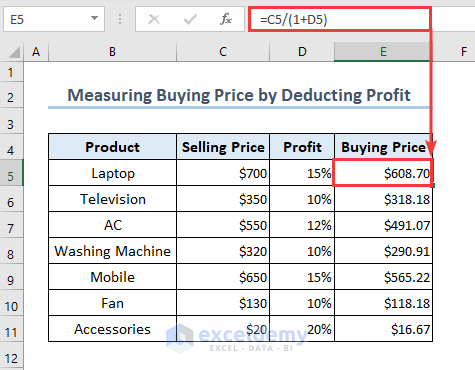This screenshot has height=370, width=475.
Task: Select column A header
Action: pyautogui.click(x=36, y=52)
